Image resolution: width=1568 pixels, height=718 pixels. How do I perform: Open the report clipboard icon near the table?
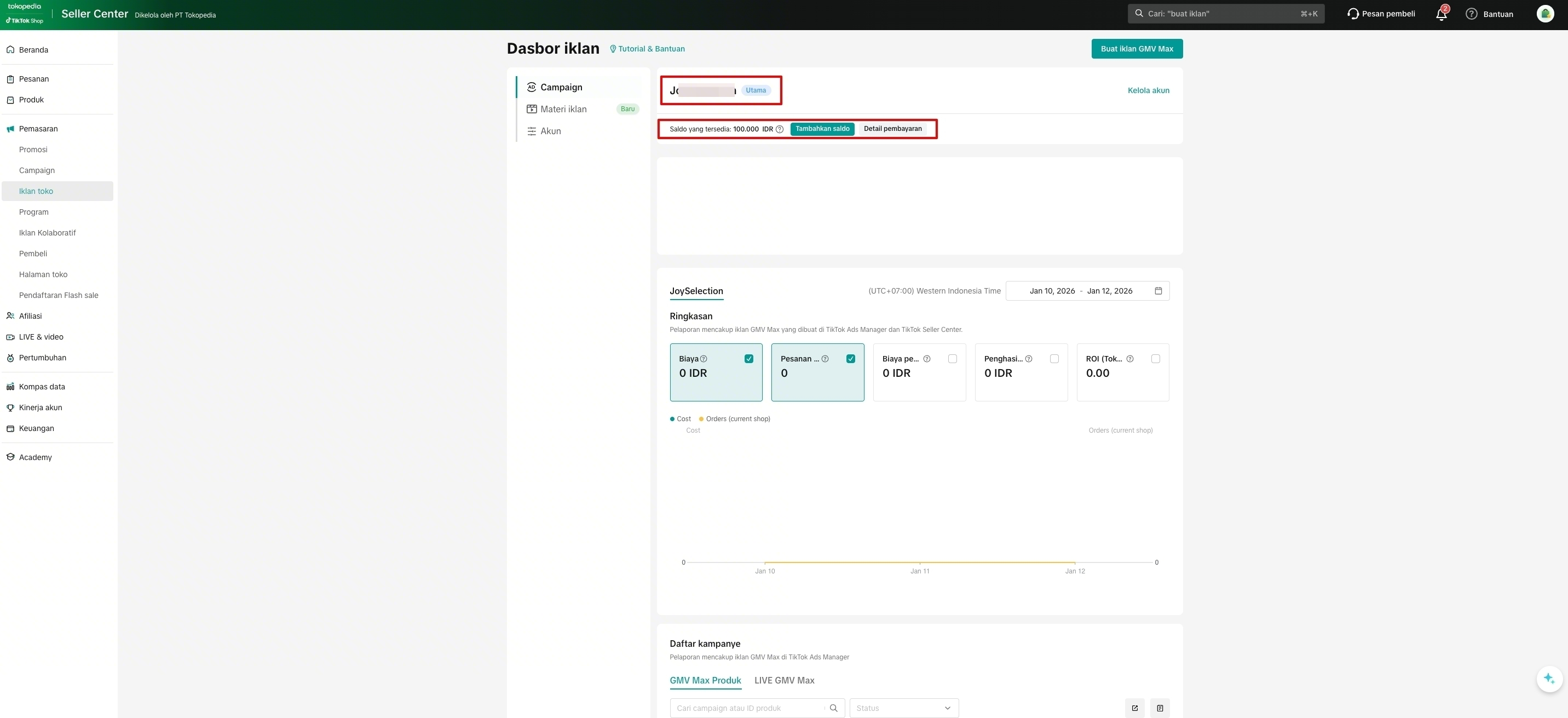[x=1160, y=708]
